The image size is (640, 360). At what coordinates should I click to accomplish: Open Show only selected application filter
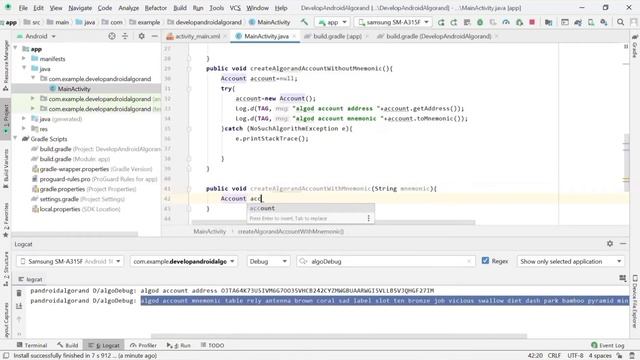[571, 261]
